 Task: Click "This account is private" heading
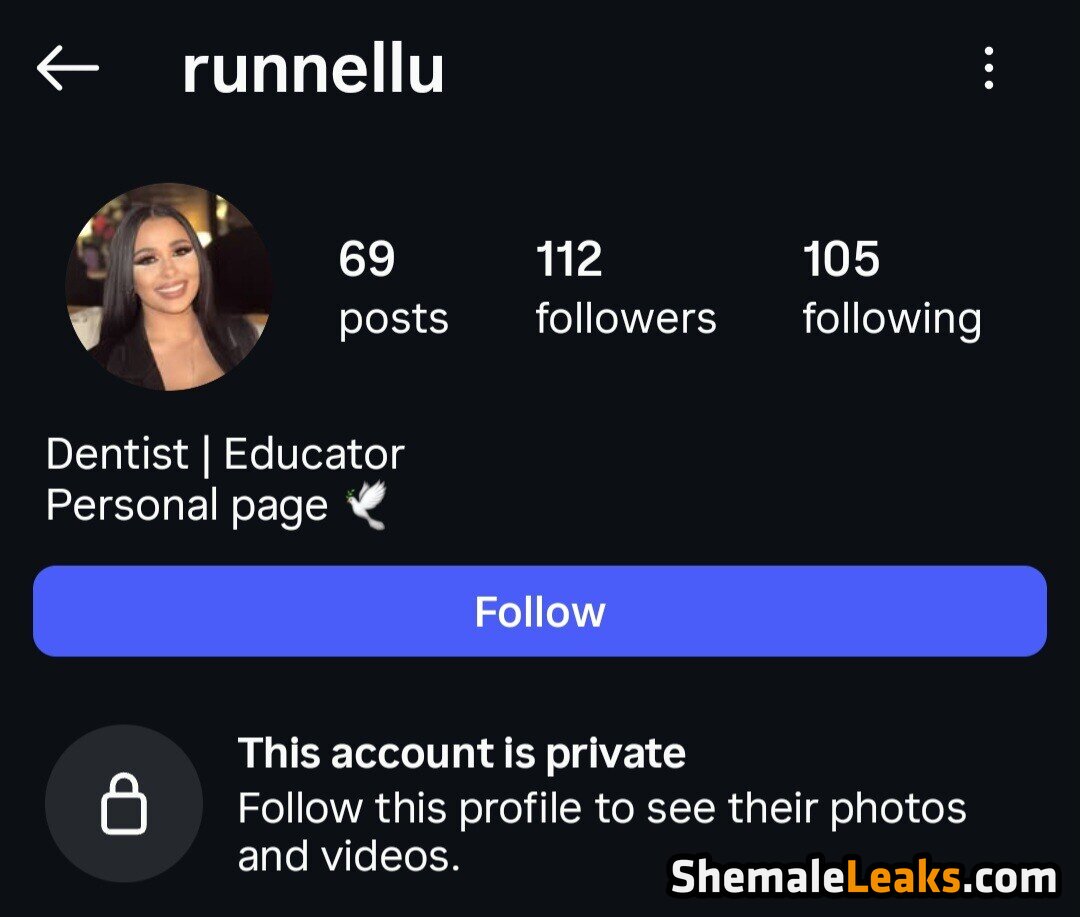[x=461, y=753]
